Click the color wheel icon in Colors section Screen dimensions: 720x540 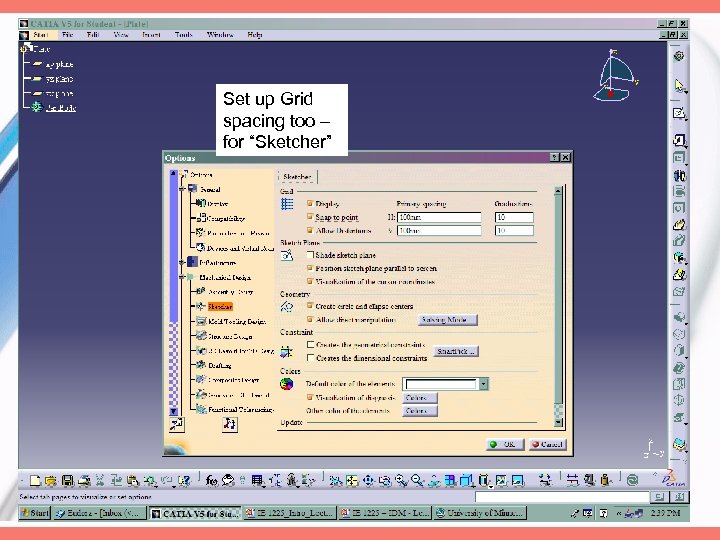click(287, 383)
